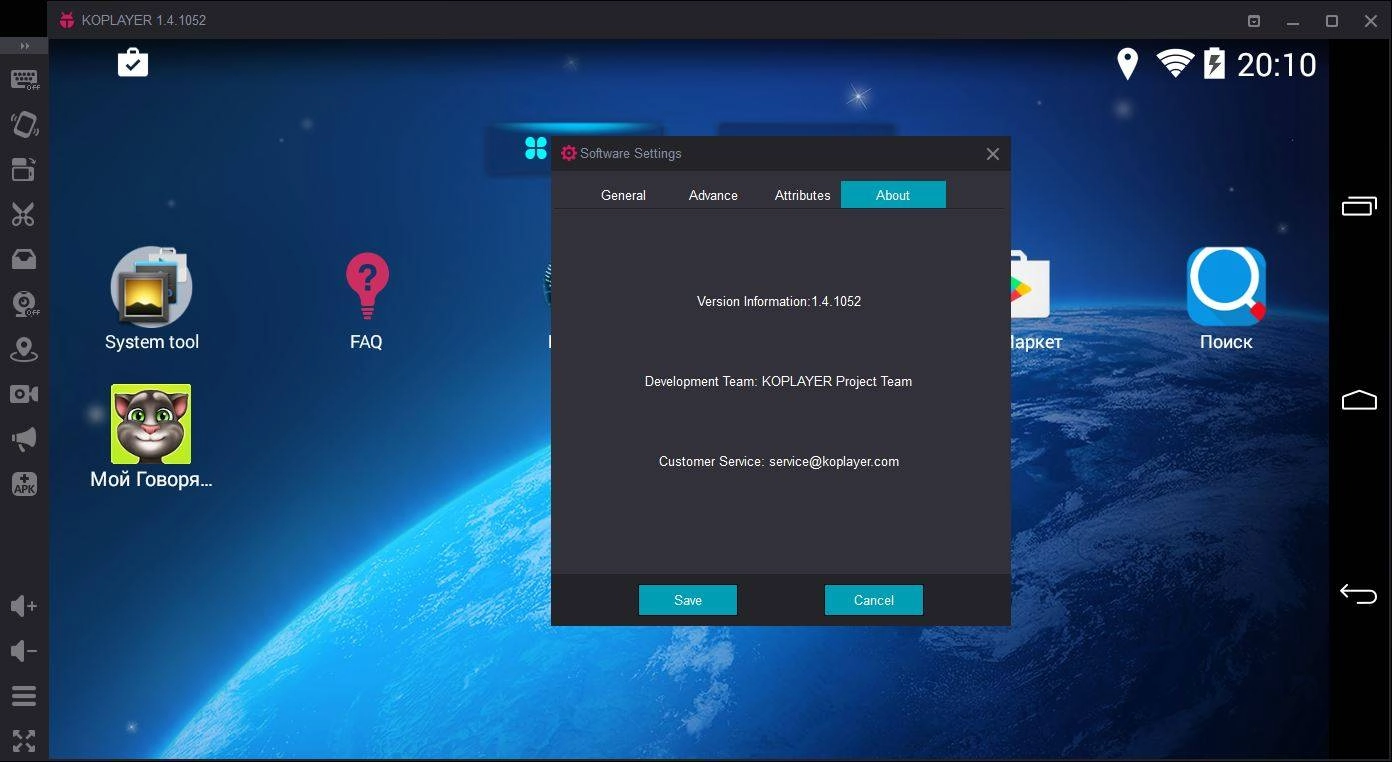
Task: Toggle the keyboard mapping icon in sidebar
Action: (24, 80)
